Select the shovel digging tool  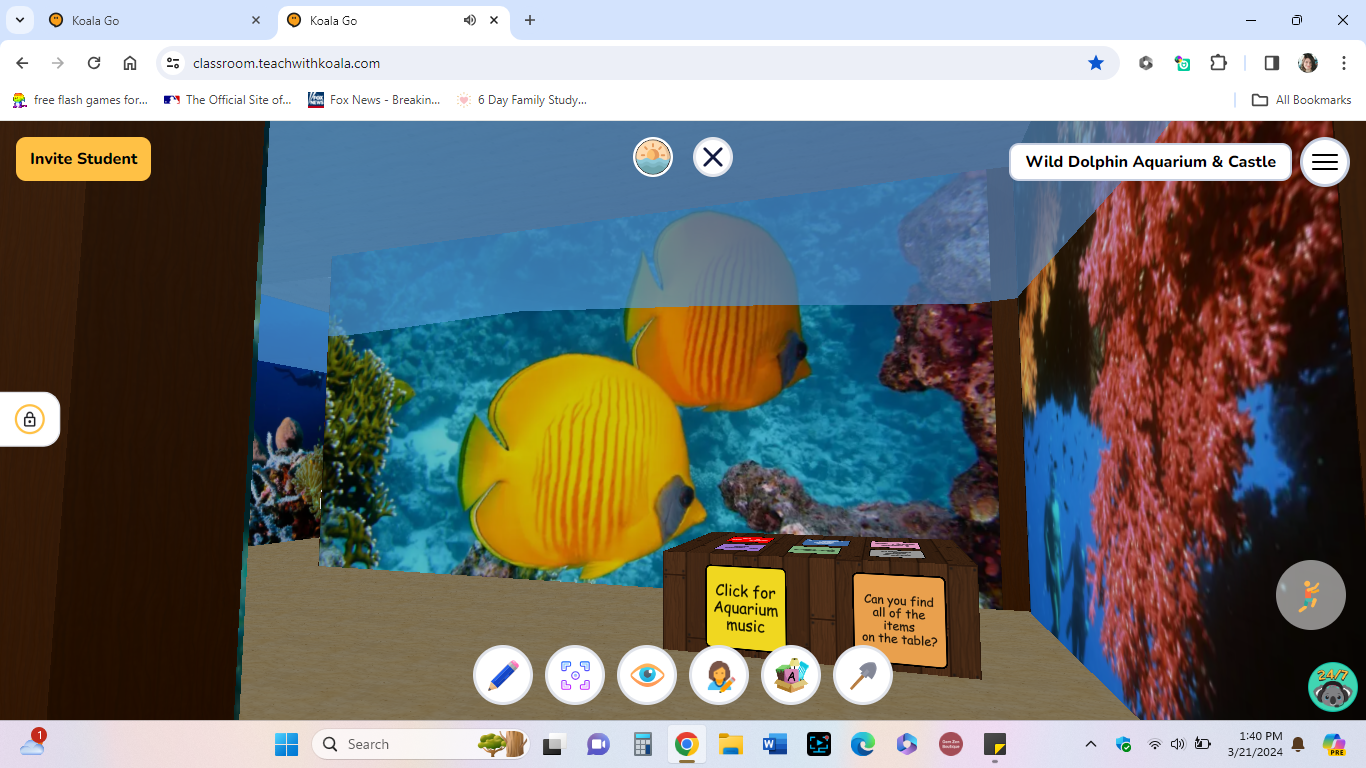[x=862, y=675]
